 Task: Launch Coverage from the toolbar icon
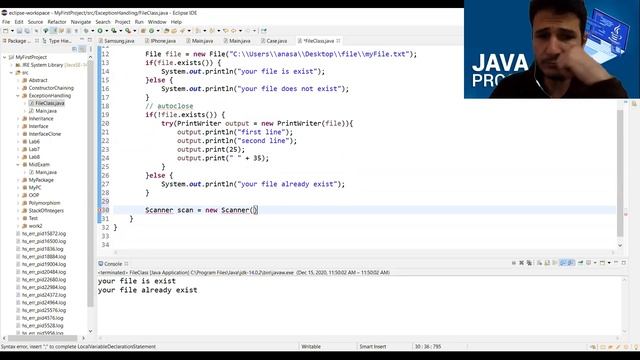click(113, 31)
